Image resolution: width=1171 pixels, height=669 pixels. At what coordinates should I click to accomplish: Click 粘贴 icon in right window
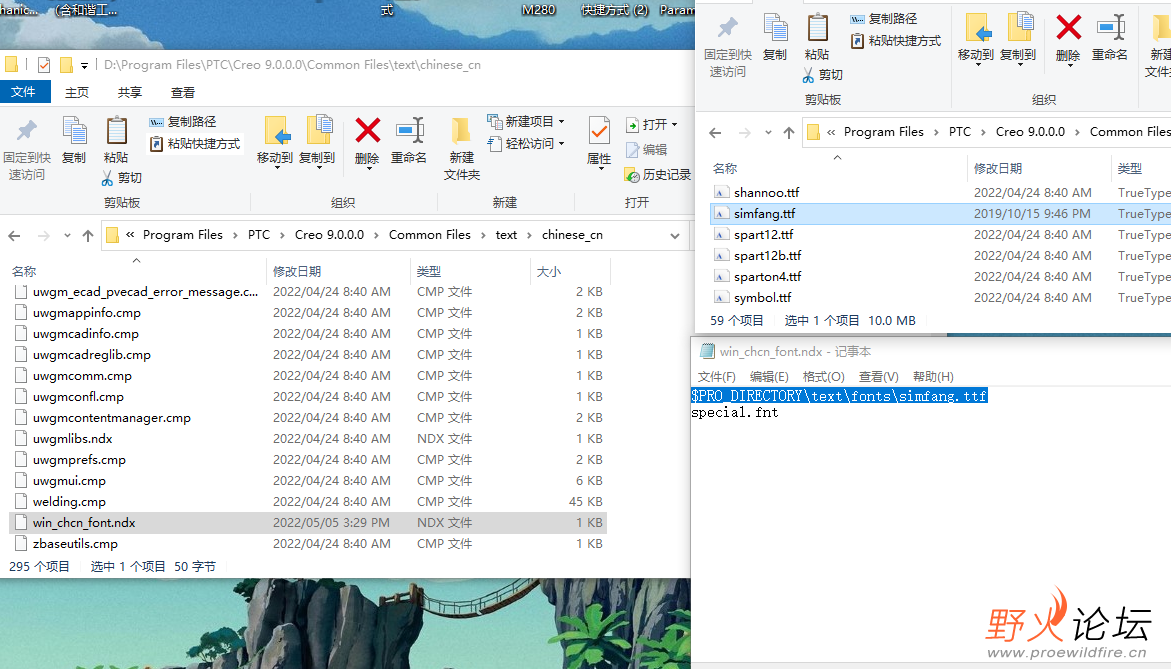[x=817, y=28]
